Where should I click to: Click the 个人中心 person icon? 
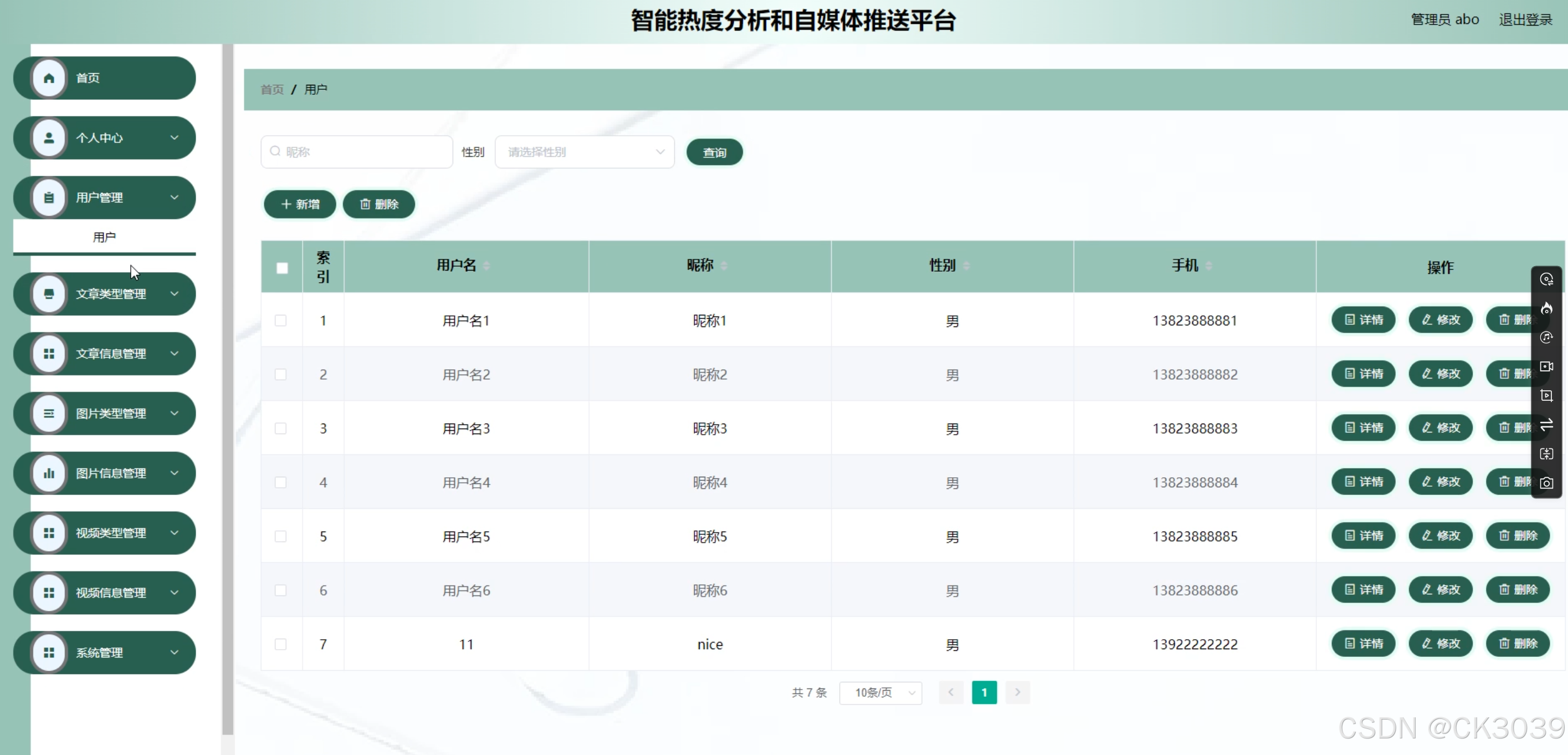[x=49, y=137]
